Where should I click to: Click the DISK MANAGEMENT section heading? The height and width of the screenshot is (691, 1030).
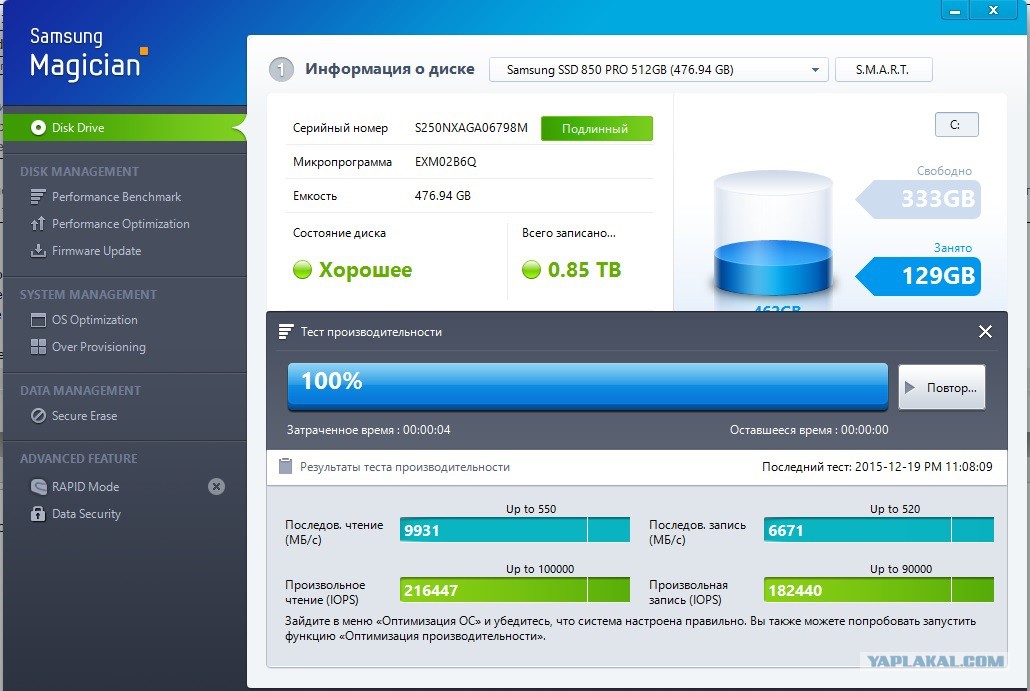click(x=79, y=171)
